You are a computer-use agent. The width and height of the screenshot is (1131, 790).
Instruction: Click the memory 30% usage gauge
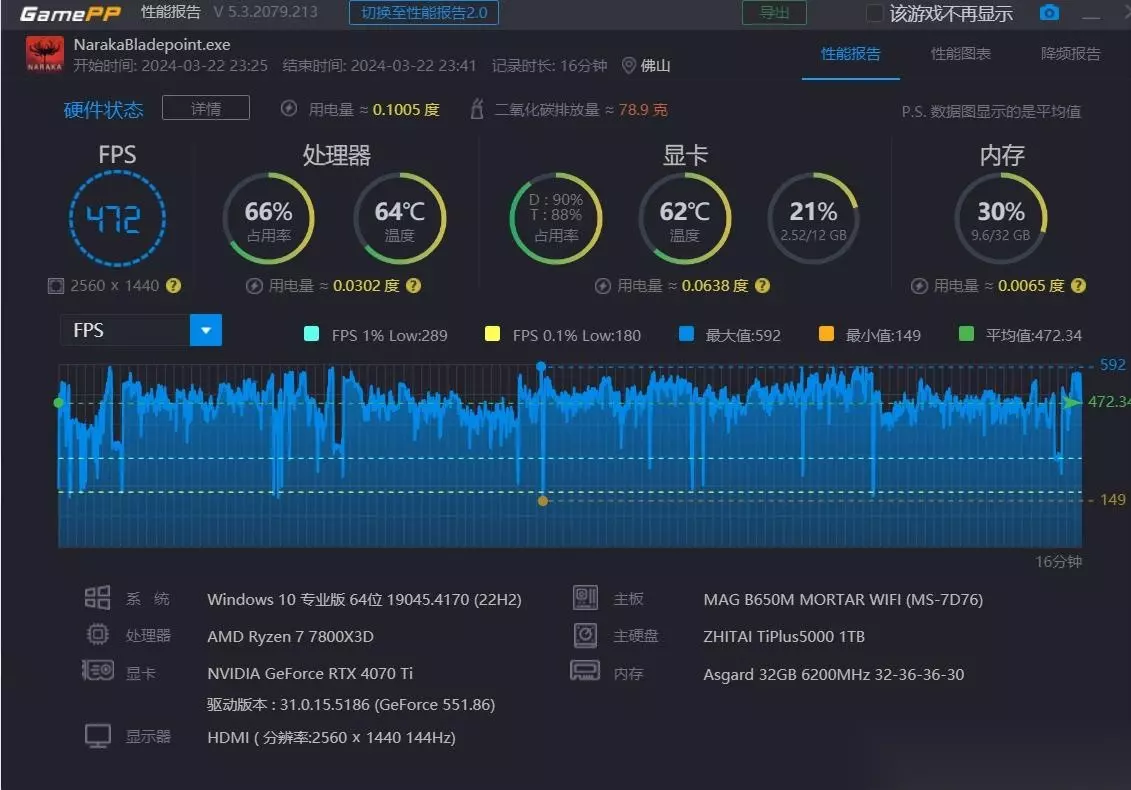[x=1000, y=219]
